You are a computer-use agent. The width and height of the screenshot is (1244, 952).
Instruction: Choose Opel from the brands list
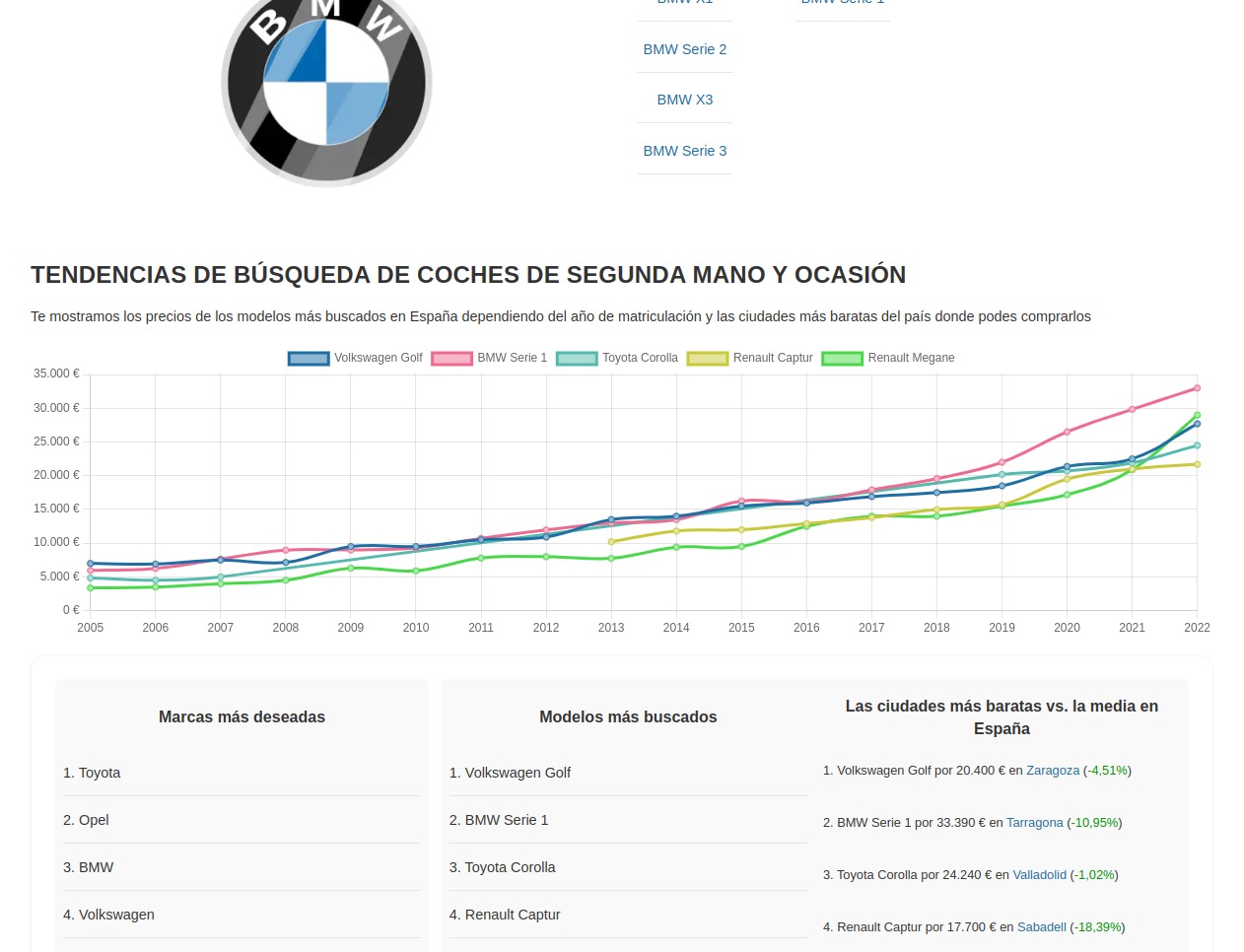click(86, 820)
